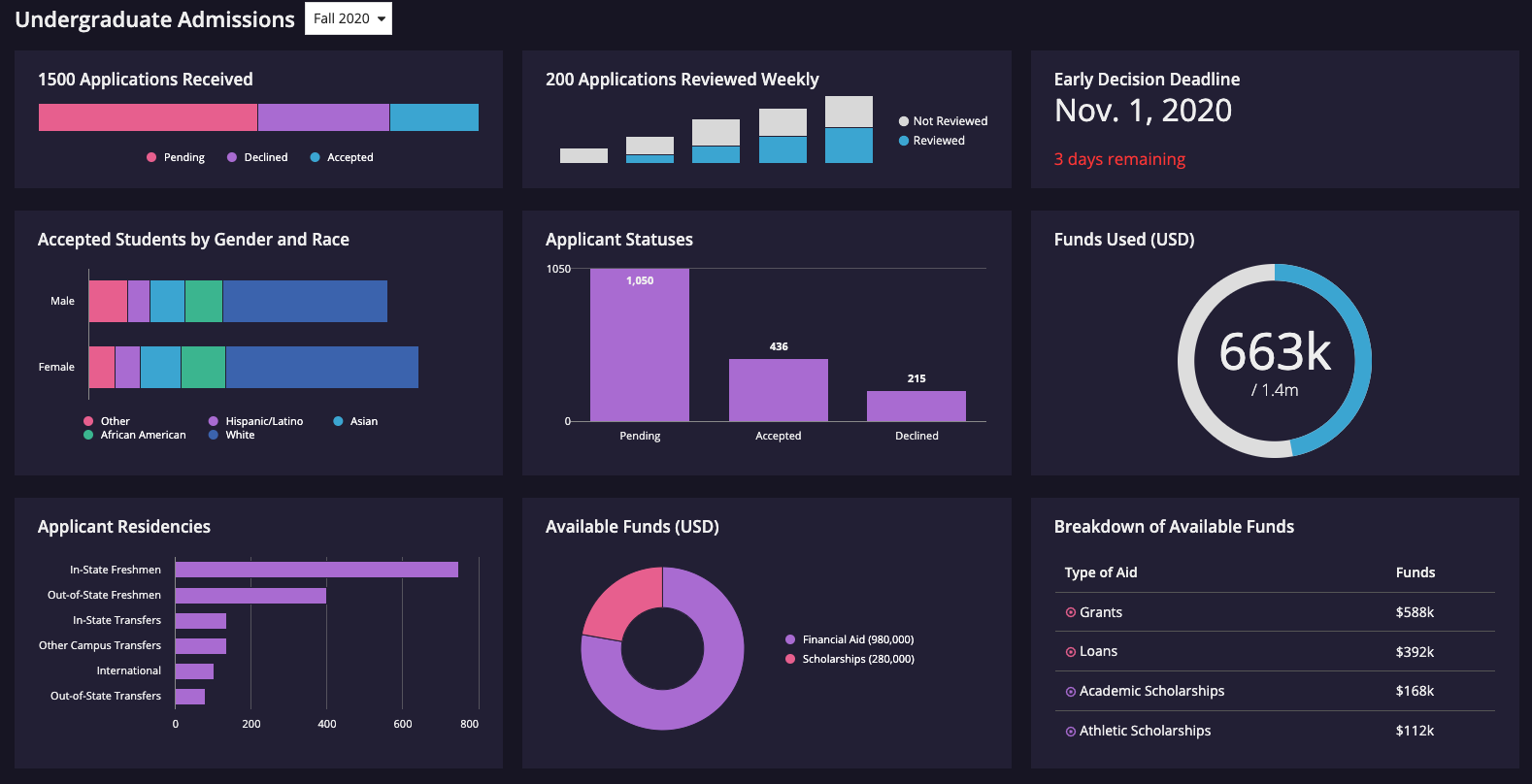Click the circle icon beside Athletic Scholarships

pos(1071,732)
